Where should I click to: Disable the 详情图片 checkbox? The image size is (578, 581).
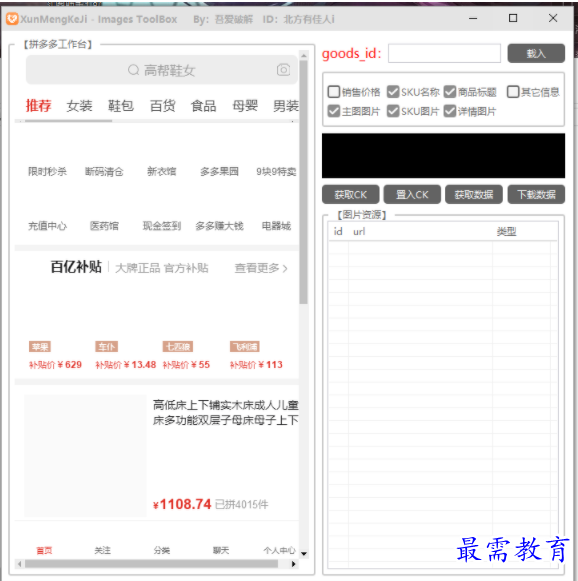click(450, 111)
